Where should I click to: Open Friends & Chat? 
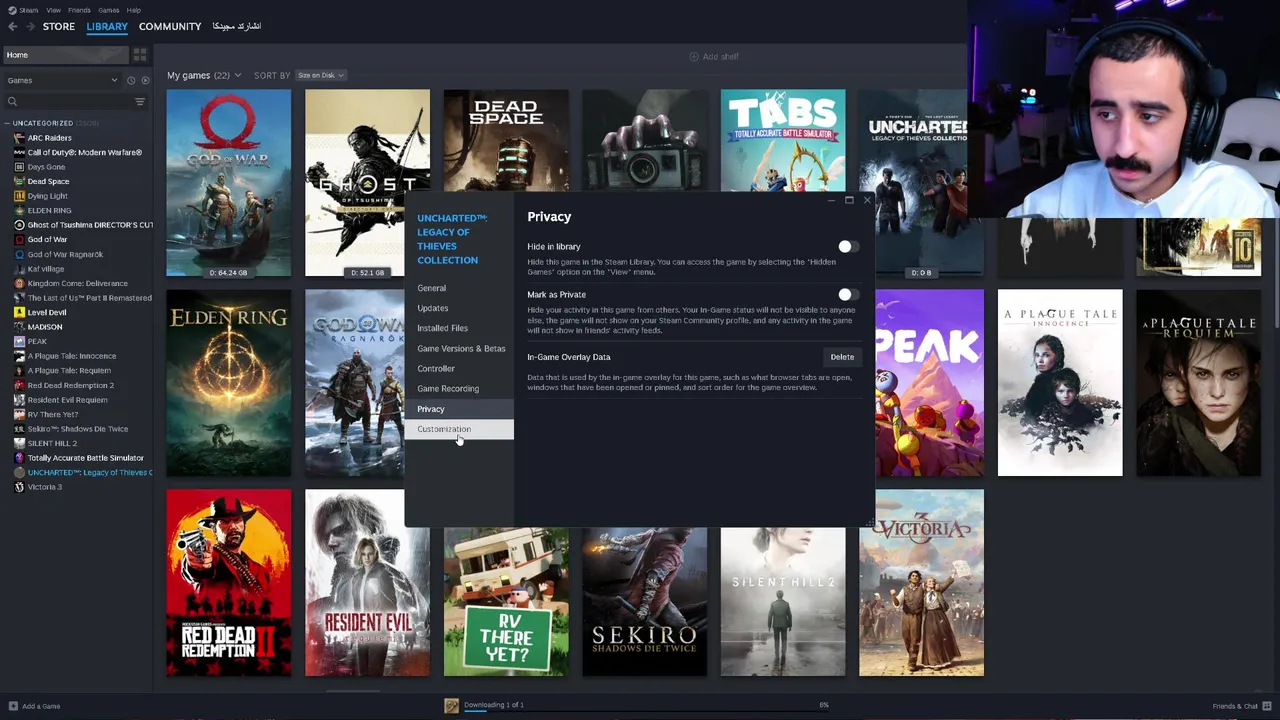click(1236, 706)
